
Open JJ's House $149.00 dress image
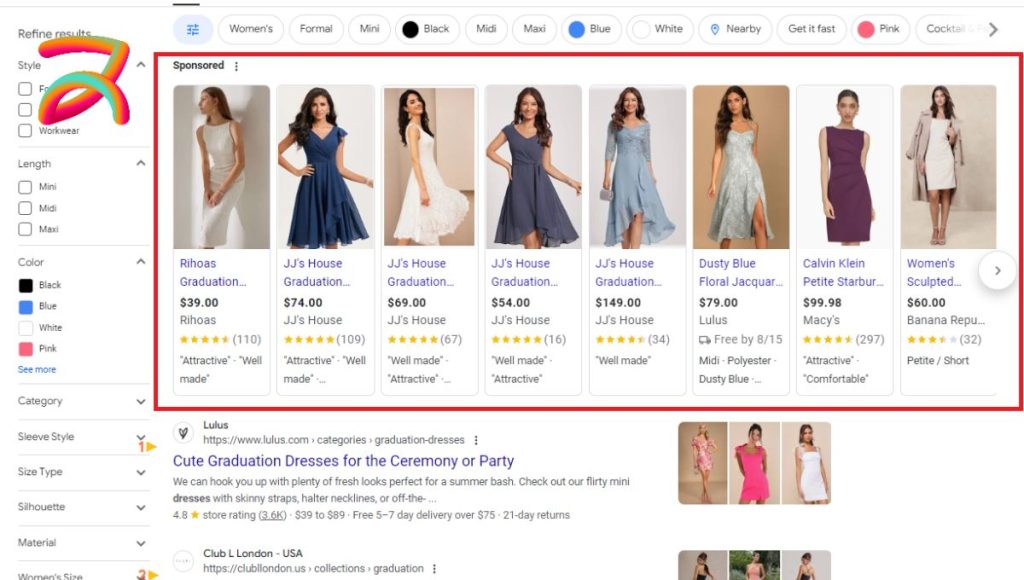click(x=637, y=167)
